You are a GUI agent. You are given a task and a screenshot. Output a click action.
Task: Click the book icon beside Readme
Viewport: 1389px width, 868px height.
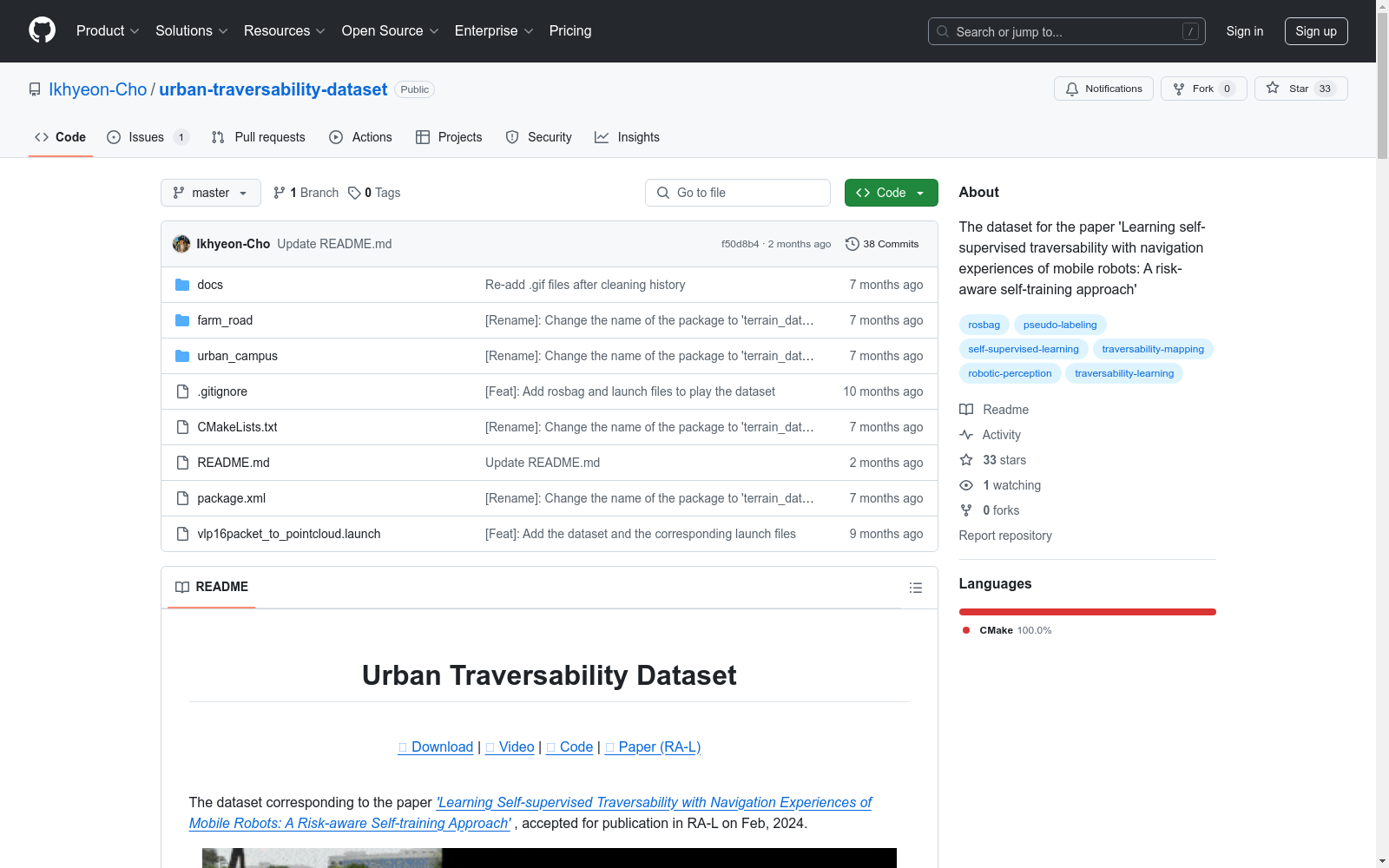[x=966, y=410]
